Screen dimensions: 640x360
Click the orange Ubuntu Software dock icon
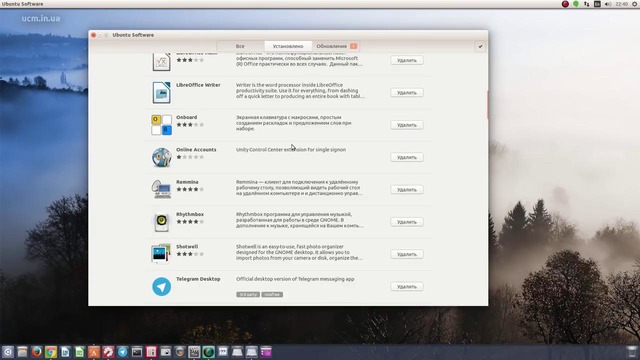point(94,352)
